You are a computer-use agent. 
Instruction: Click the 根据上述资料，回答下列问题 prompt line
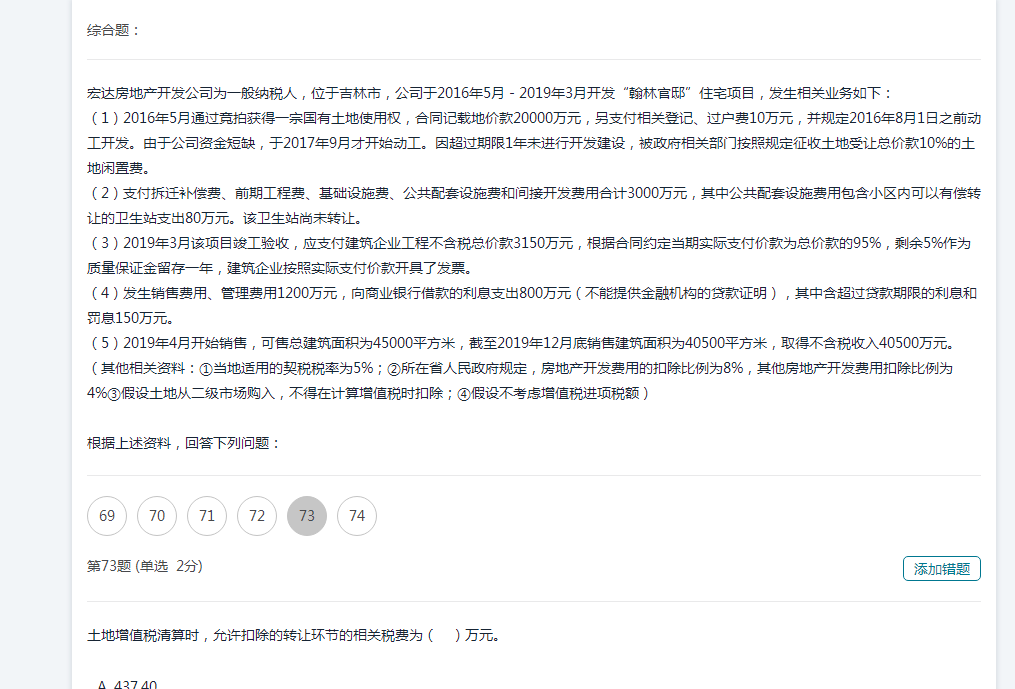tap(184, 443)
